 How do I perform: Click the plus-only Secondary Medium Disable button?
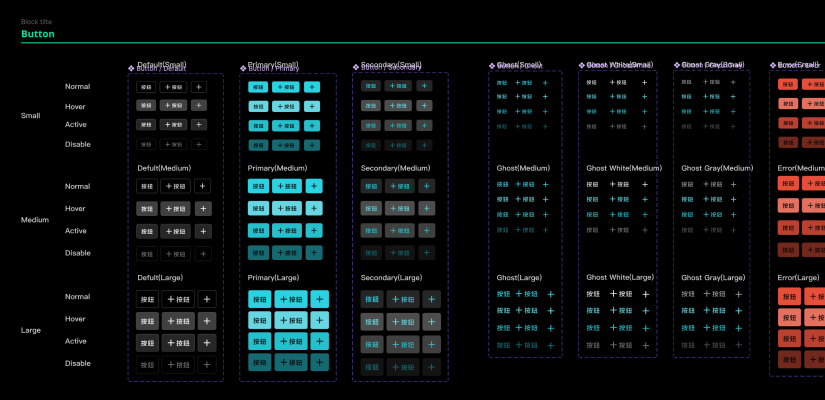click(427, 253)
